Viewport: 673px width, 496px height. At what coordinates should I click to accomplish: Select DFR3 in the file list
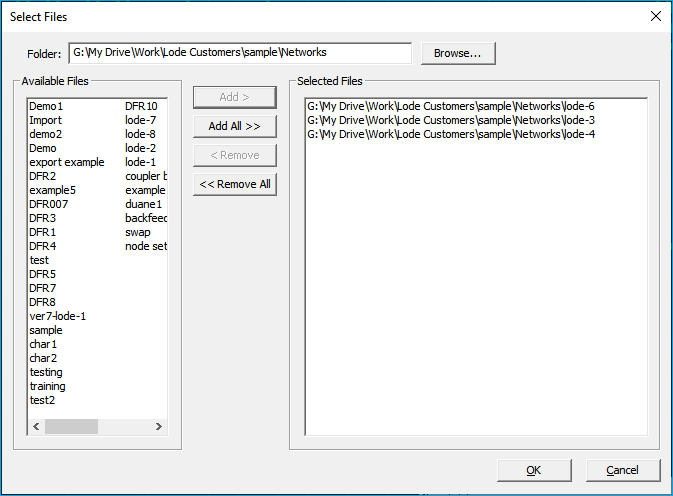[42, 218]
